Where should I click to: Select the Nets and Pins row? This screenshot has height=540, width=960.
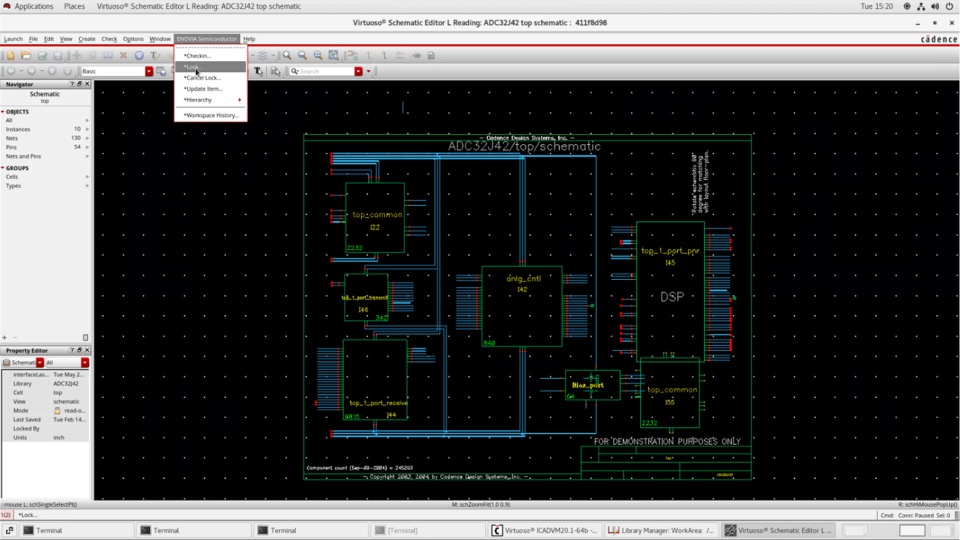[x=45, y=156]
